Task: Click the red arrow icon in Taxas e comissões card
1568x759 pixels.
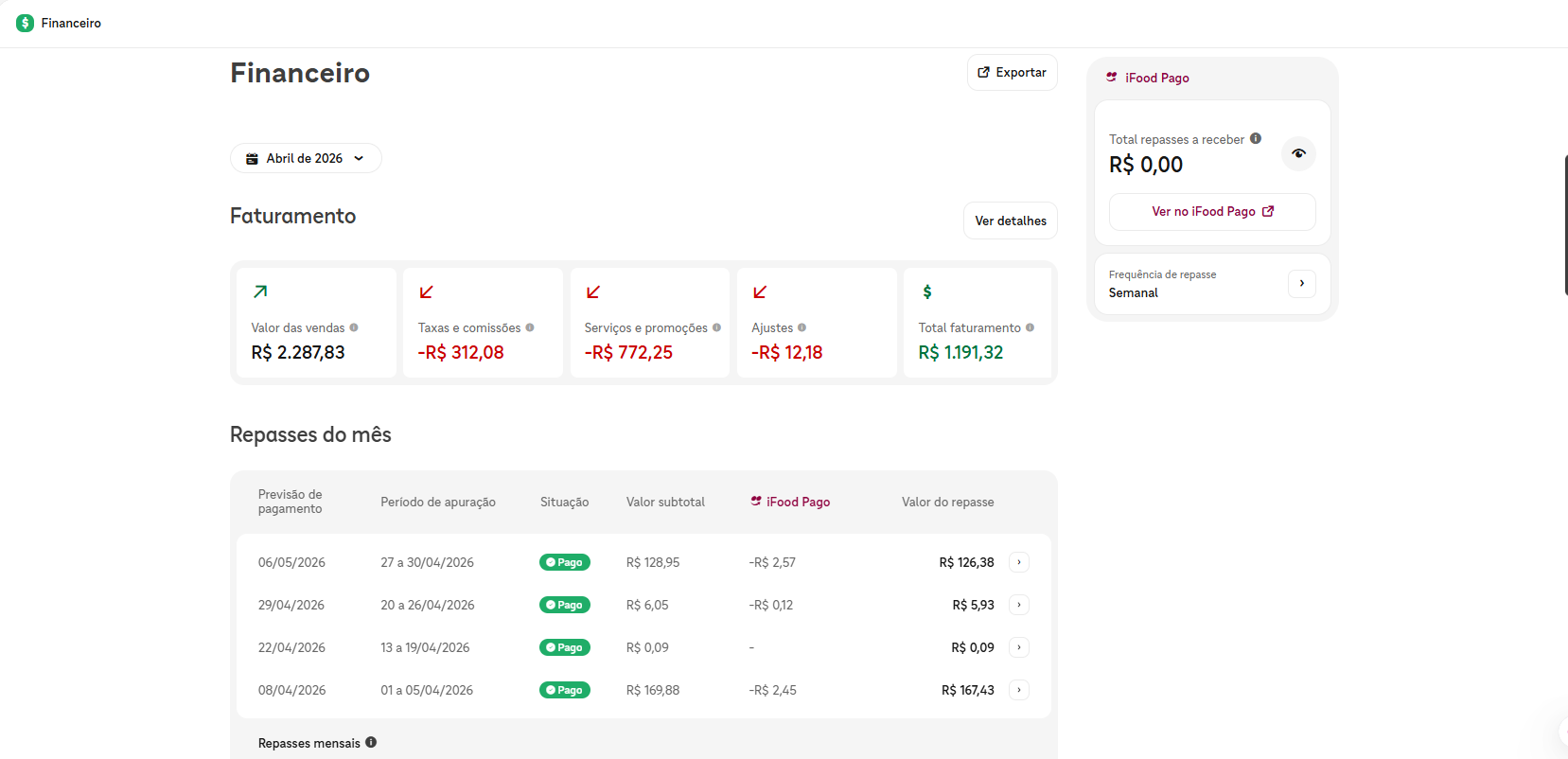Action: tap(427, 291)
